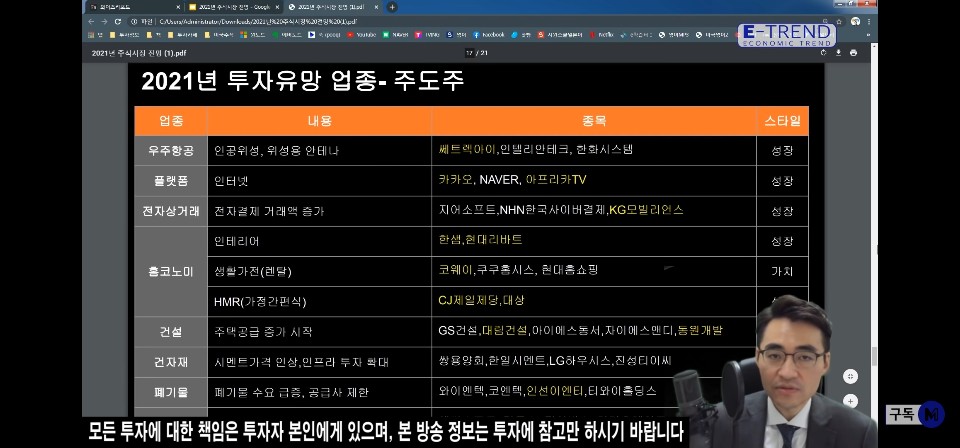
Task: Close the first browser tab
Action: (x=178, y=7)
